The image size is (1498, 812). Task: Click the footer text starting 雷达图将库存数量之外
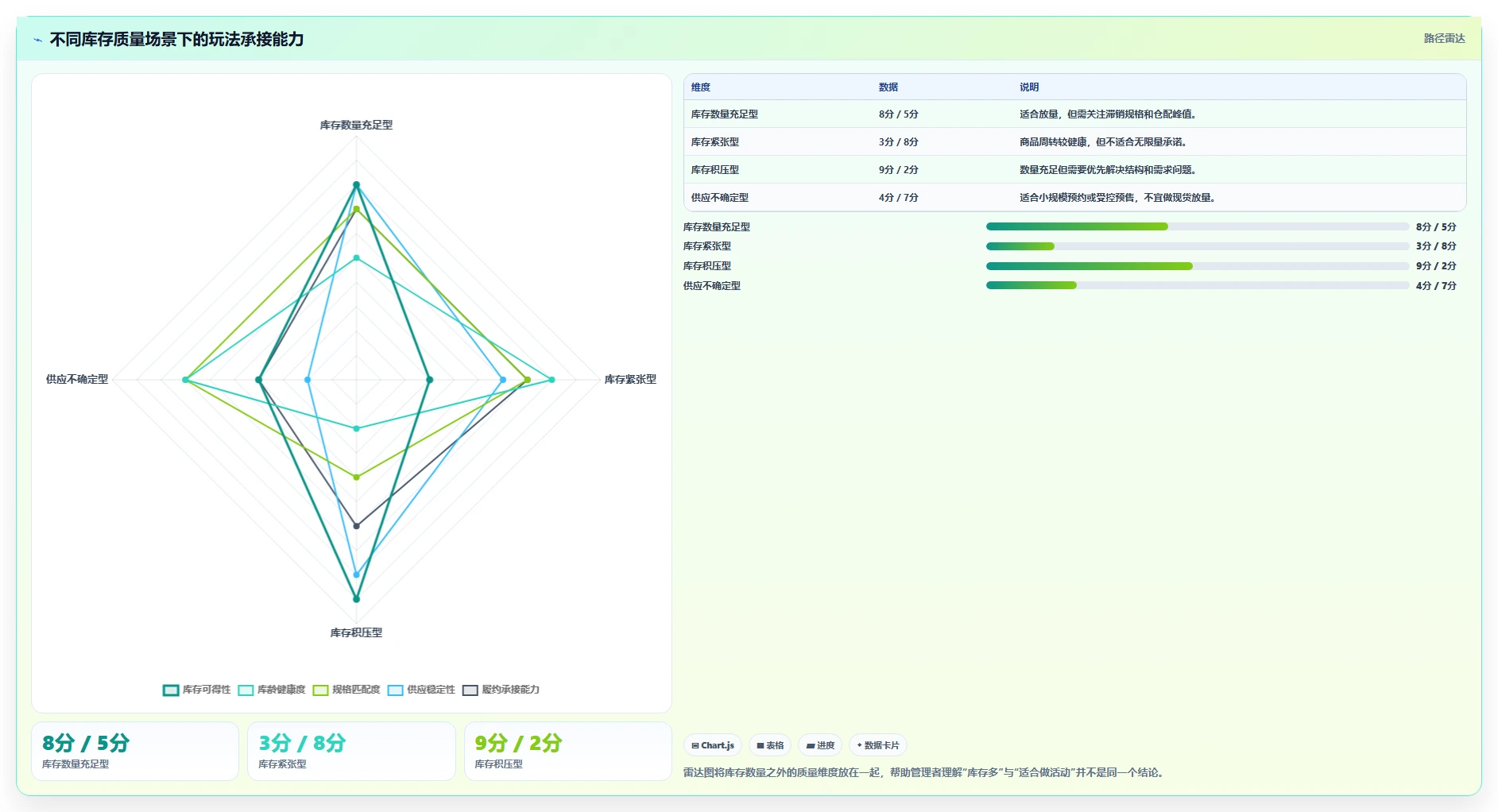tap(926, 772)
